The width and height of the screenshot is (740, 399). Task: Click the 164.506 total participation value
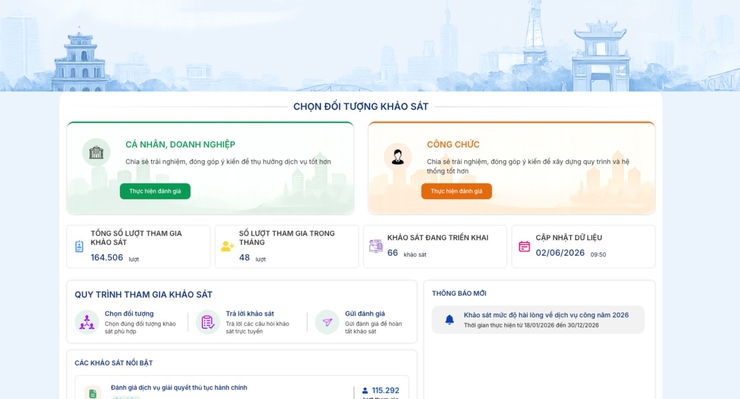pos(107,257)
